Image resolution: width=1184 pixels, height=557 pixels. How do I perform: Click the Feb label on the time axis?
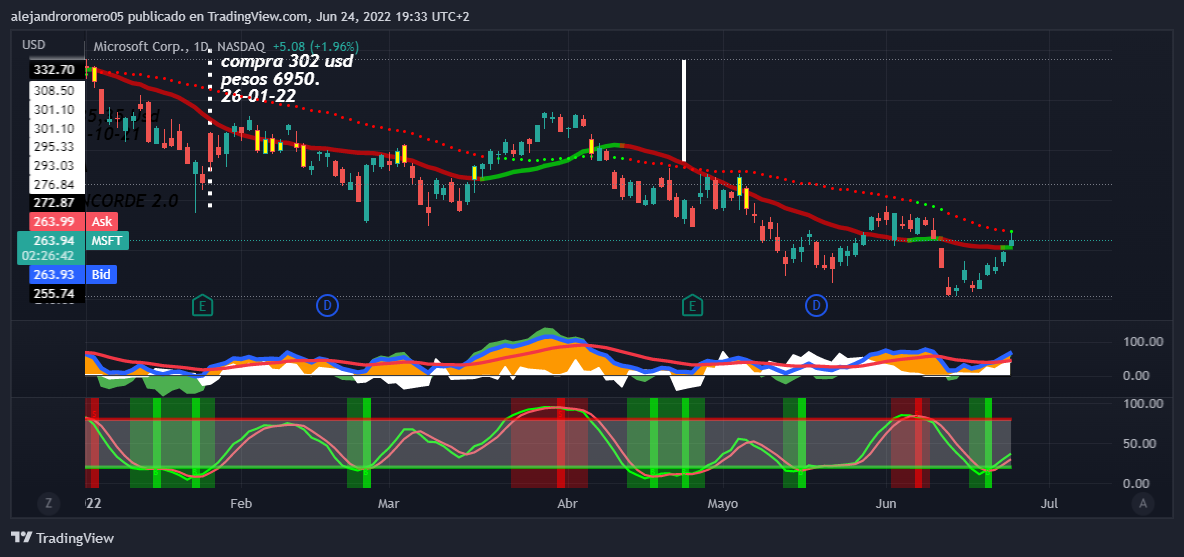tap(239, 503)
